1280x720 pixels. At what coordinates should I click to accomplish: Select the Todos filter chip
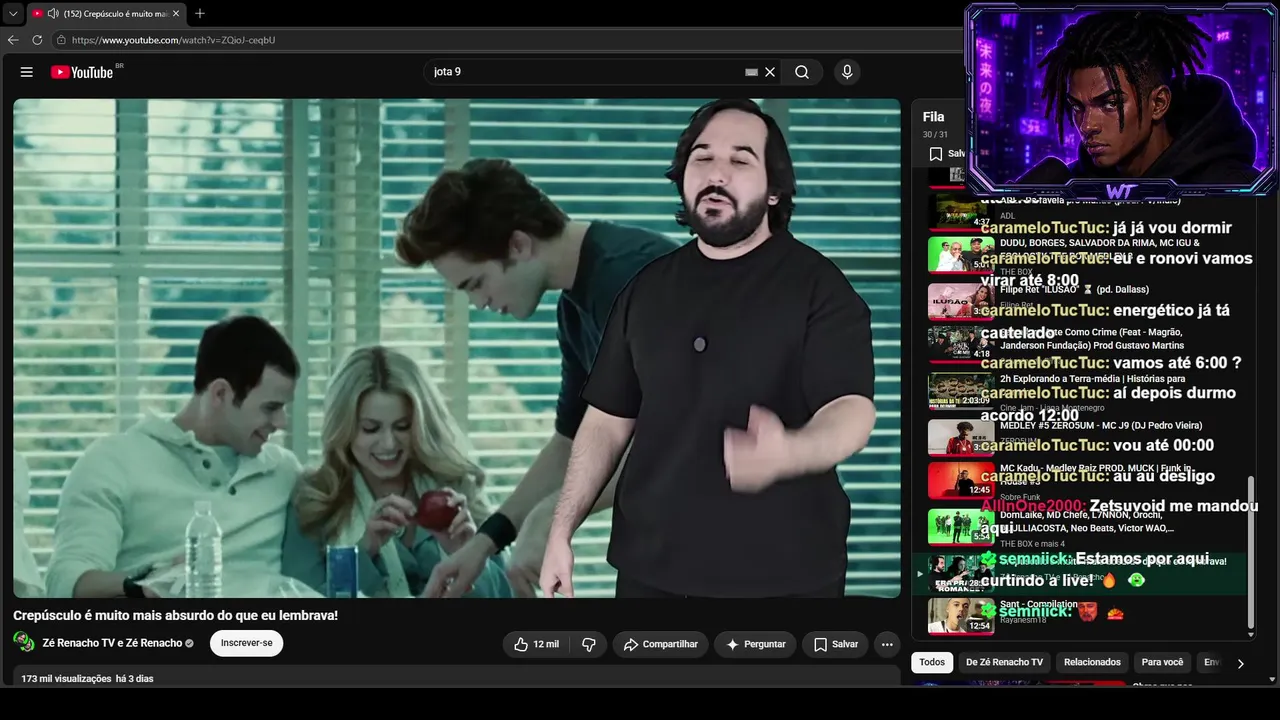point(932,662)
